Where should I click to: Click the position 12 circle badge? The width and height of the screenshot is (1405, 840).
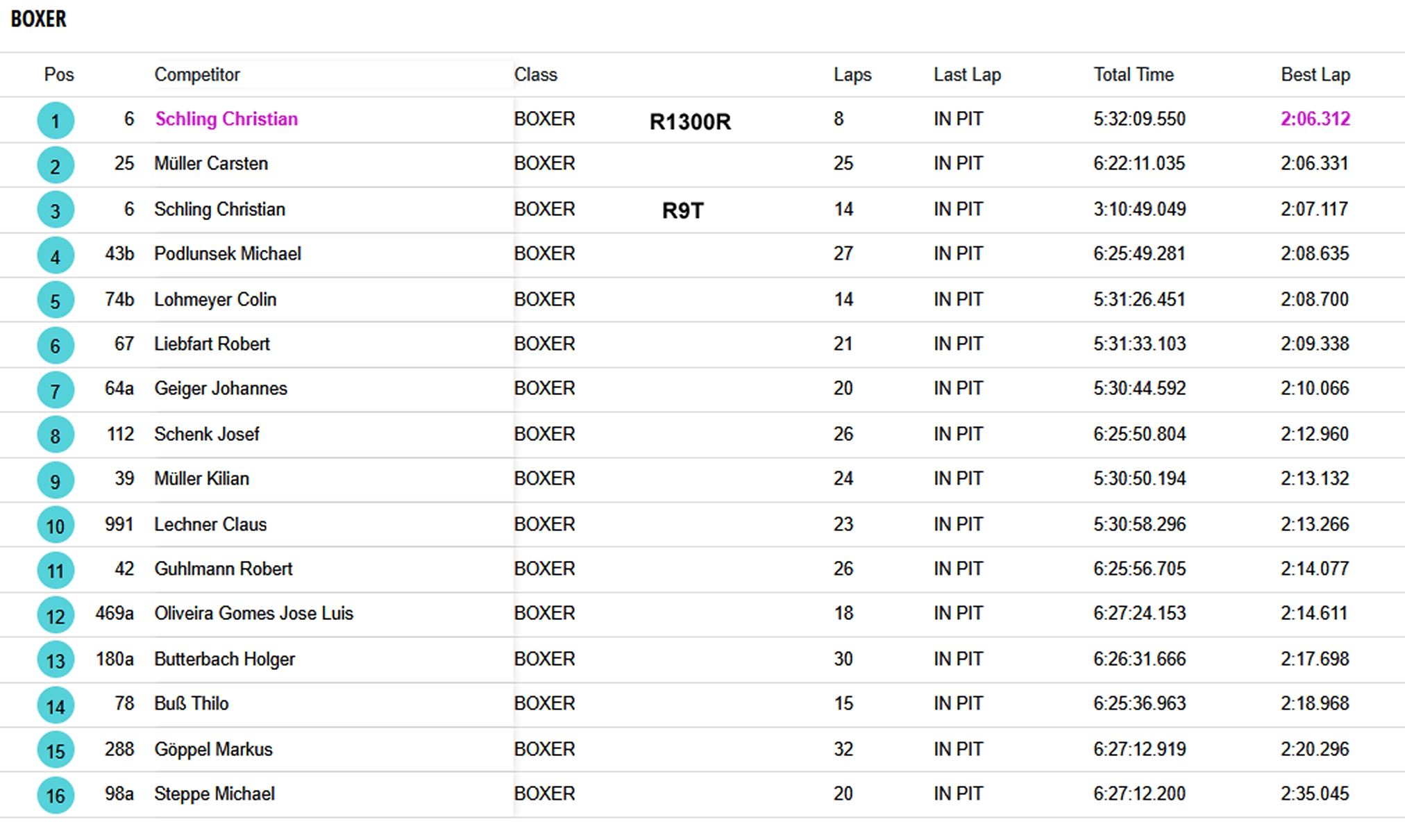click(x=56, y=615)
